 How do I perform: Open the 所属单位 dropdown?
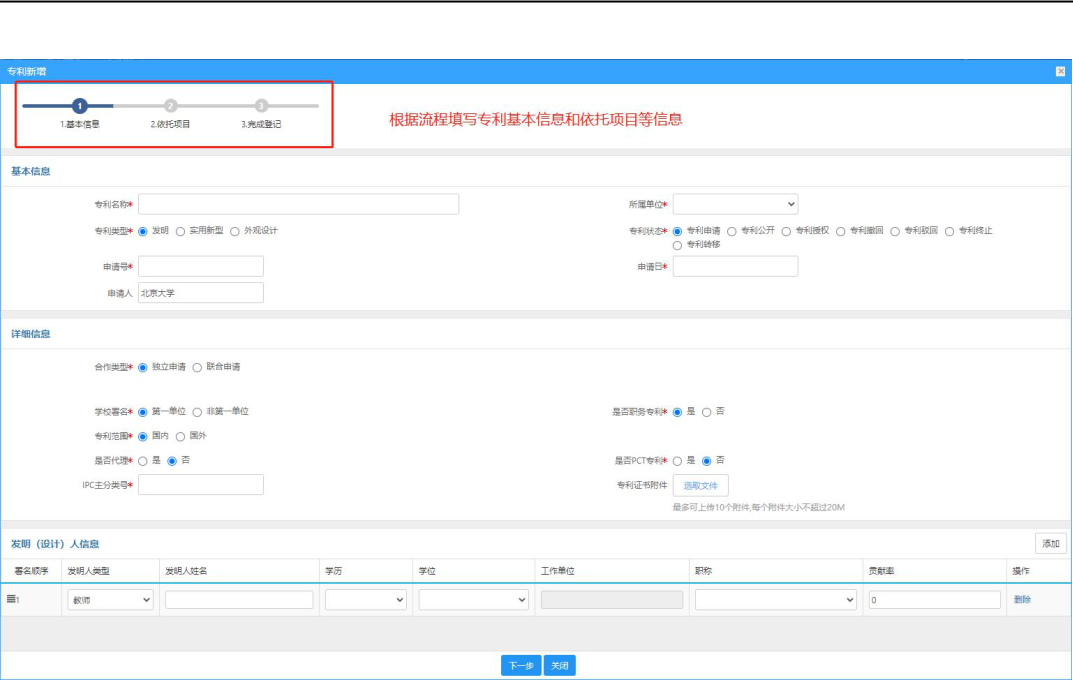[x=735, y=204]
